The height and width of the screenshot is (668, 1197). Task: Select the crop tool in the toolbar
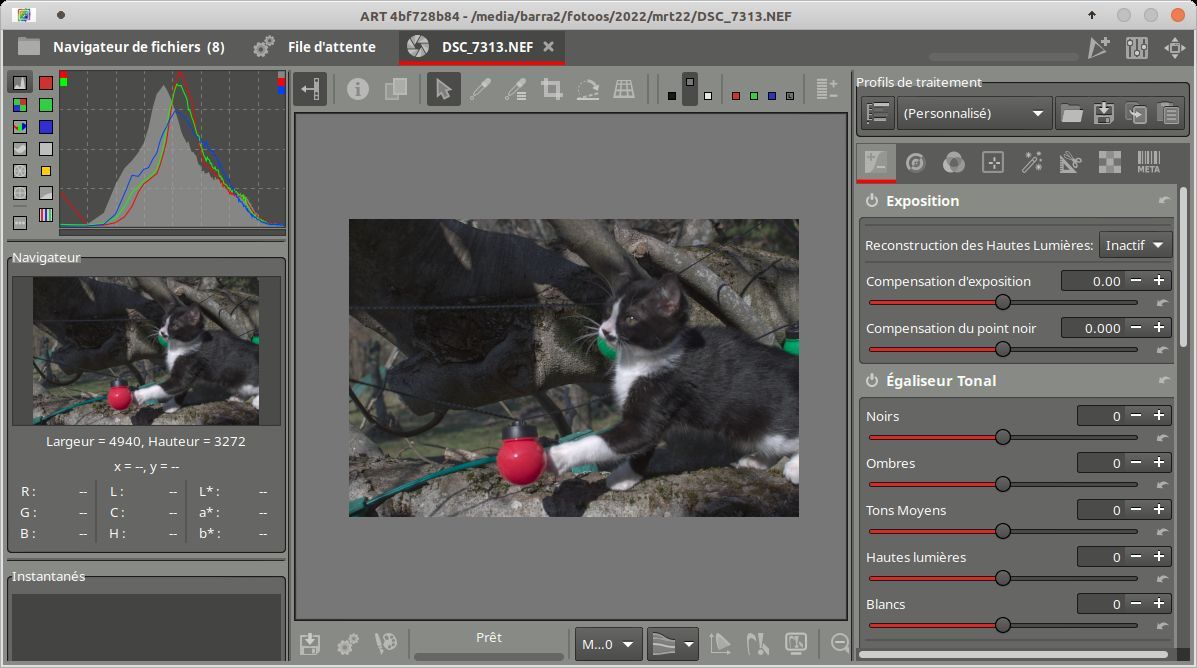click(x=551, y=89)
